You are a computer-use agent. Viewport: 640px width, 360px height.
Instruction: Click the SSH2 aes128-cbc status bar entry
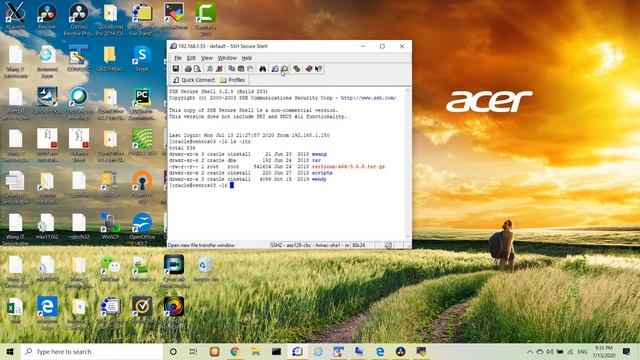[x=309, y=245]
